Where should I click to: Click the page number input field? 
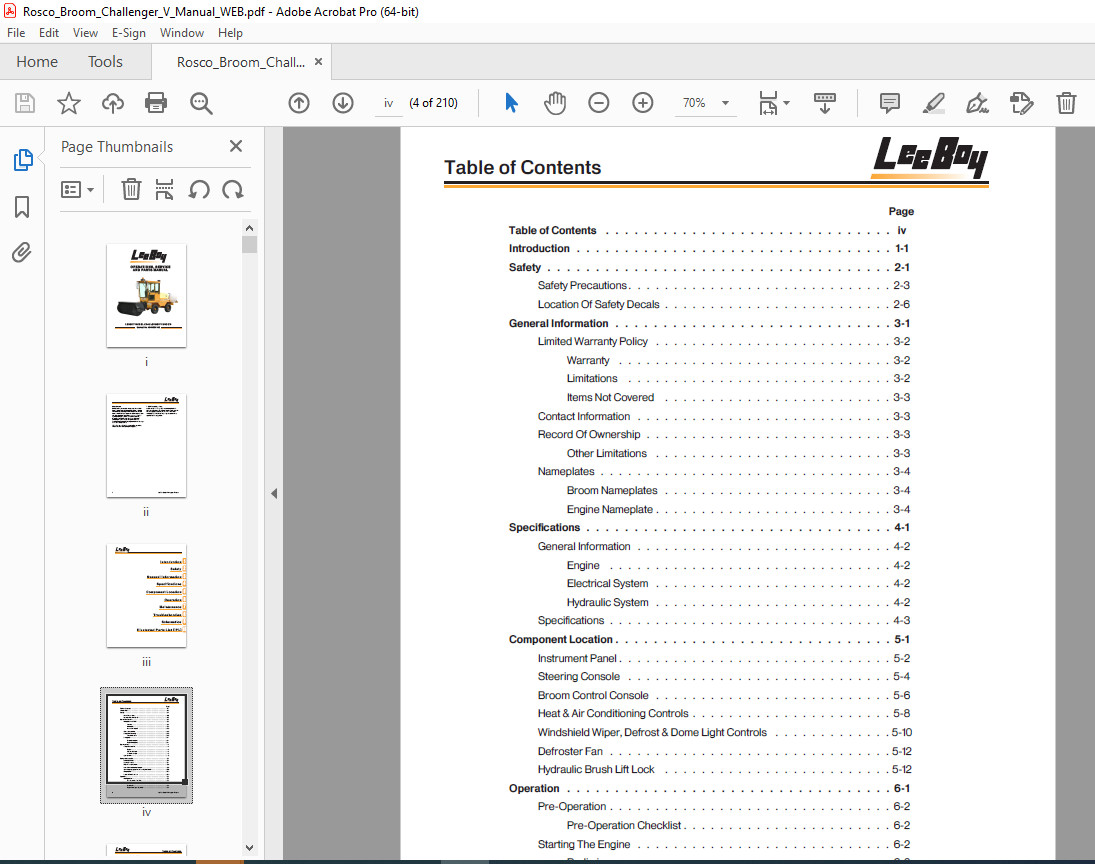coord(388,103)
